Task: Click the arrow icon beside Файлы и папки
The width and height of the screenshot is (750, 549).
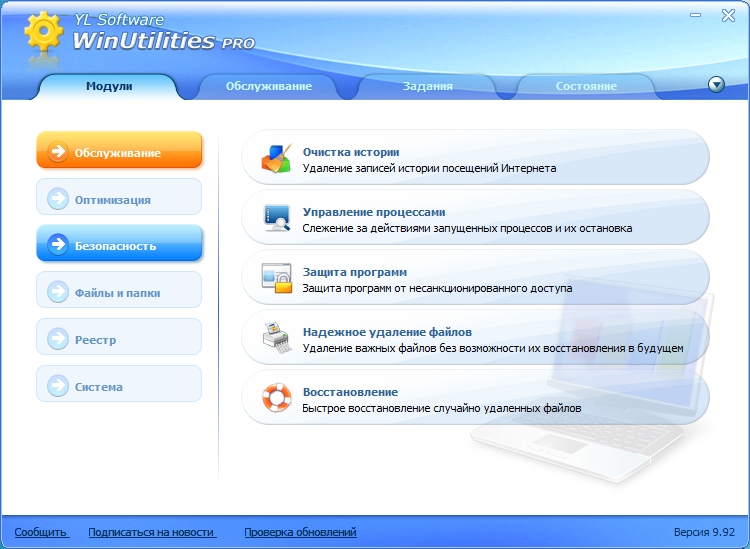Action: click(x=58, y=291)
